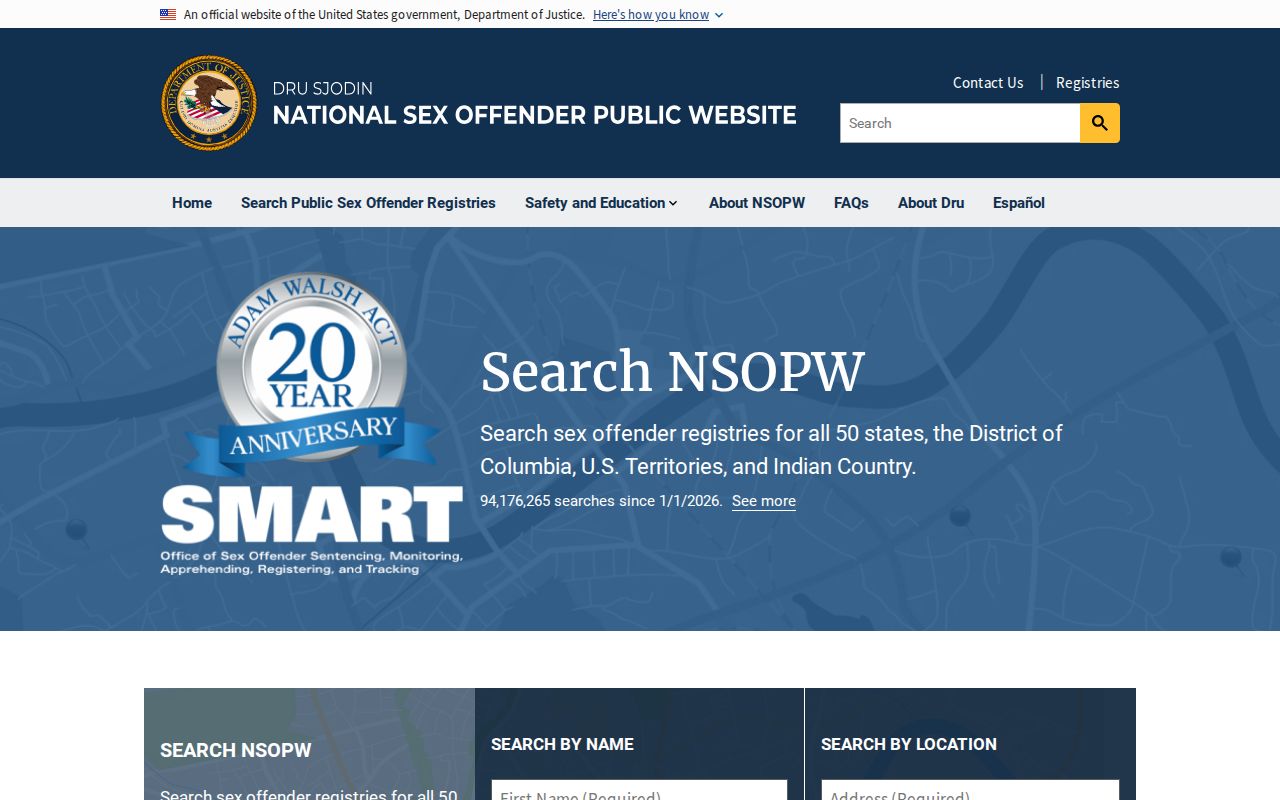Open the Safety and Education dropdown menu
The width and height of the screenshot is (1280, 800).
pyautogui.click(x=601, y=203)
